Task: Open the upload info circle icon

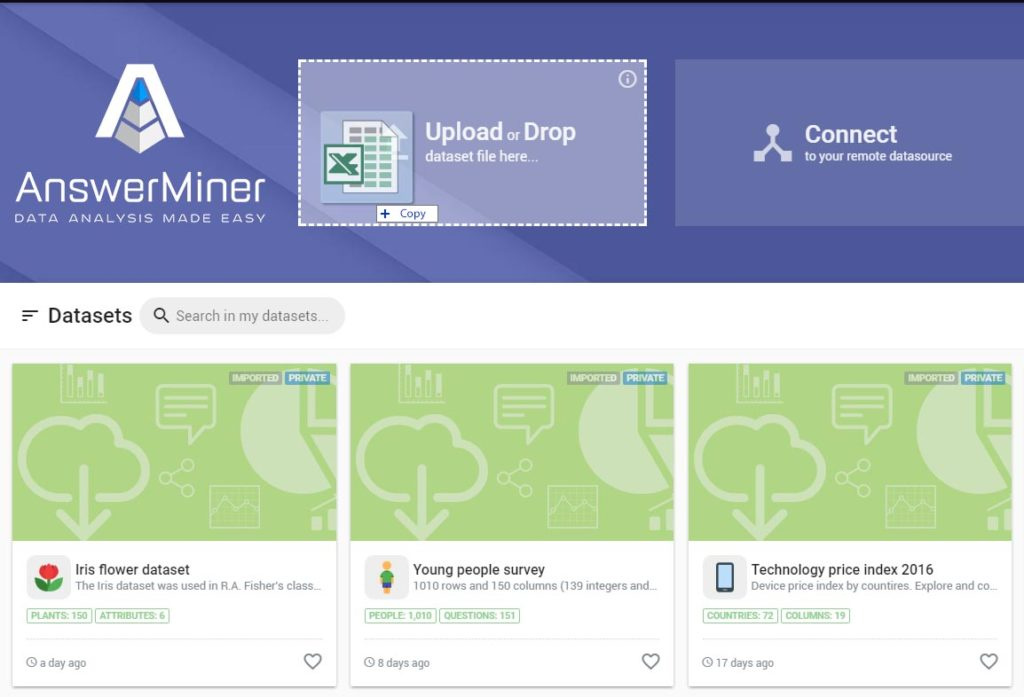Action: click(x=627, y=79)
